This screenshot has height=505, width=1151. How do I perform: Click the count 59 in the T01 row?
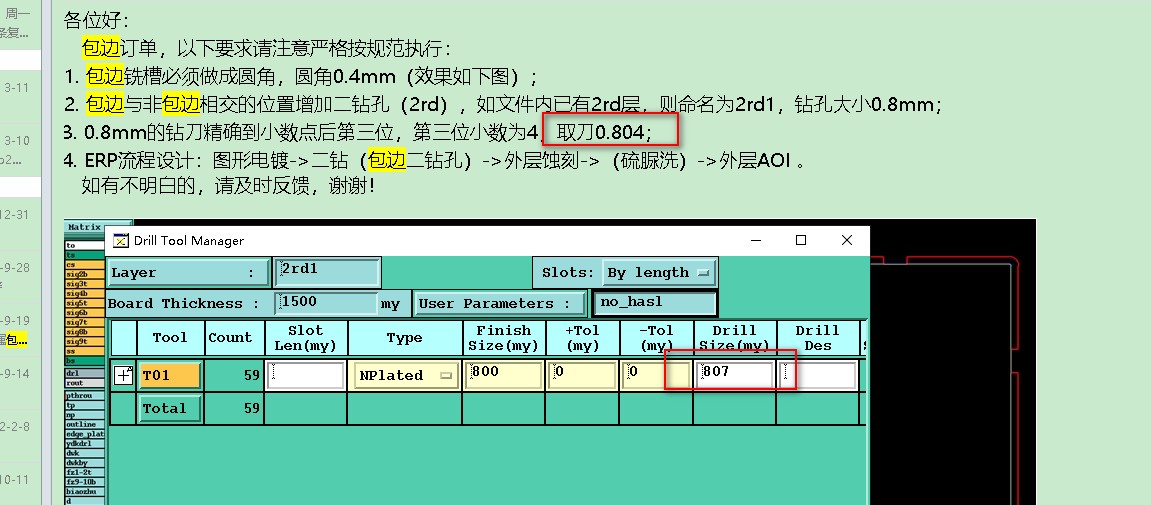click(252, 375)
